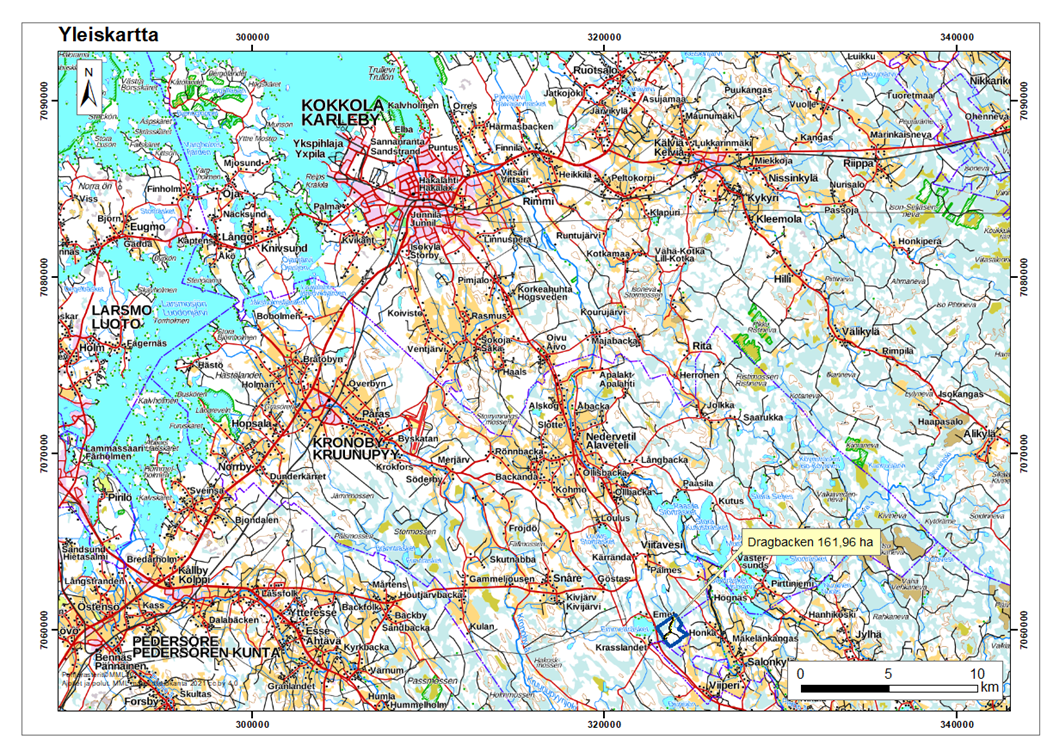Select the Dragbacken 161,96 ha callout label
The width and height of the screenshot is (1047, 739).
(810, 543)
